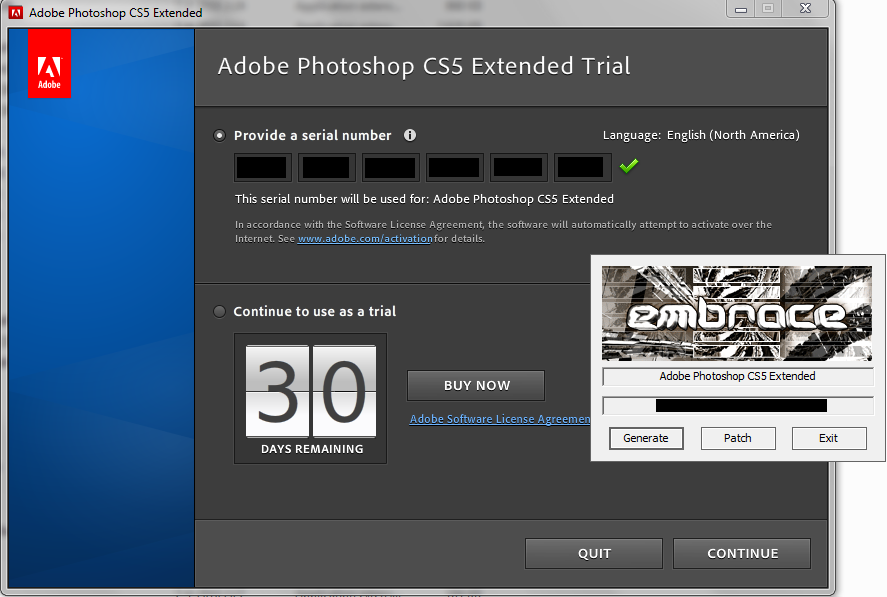Minimize the Adobe Photoshop CS5 Extended window
This screenshot has height=597, width=887.
point(741,10)
